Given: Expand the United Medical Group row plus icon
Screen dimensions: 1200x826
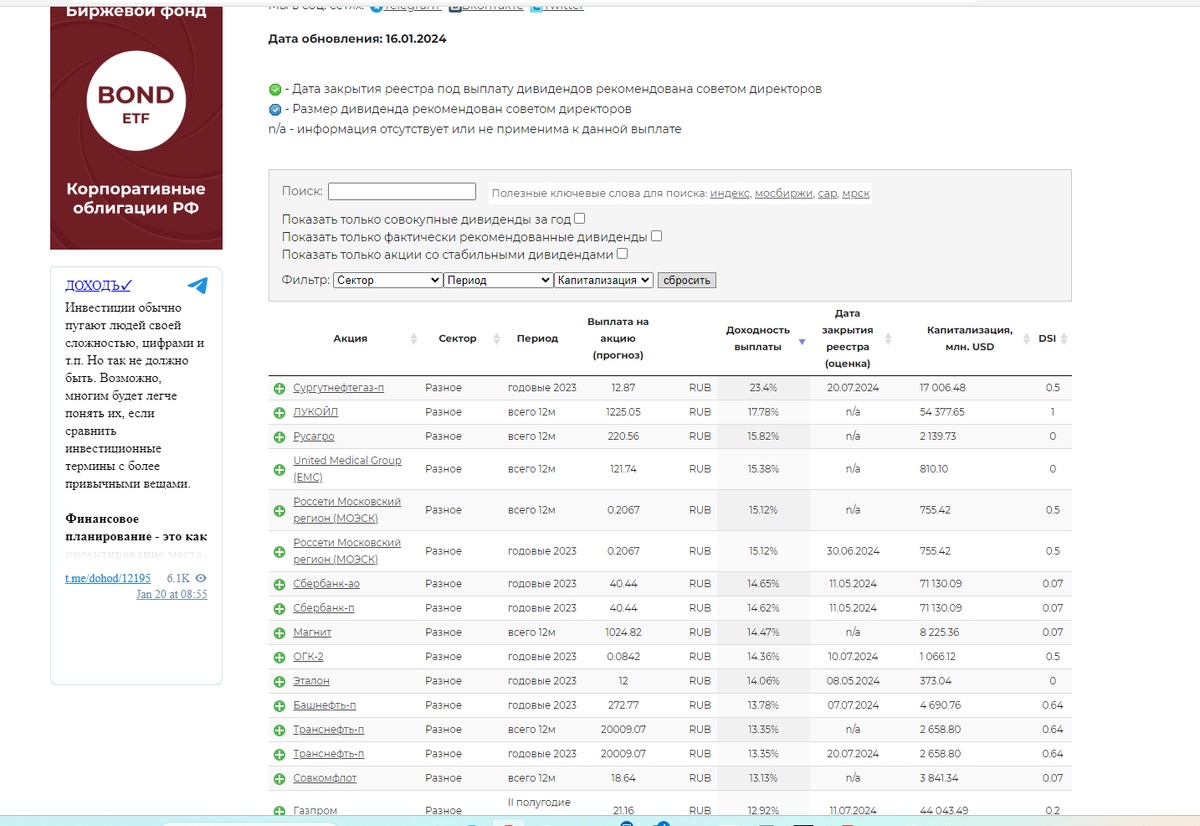Looking at the screenshot, I should click(x=280, y=469).
